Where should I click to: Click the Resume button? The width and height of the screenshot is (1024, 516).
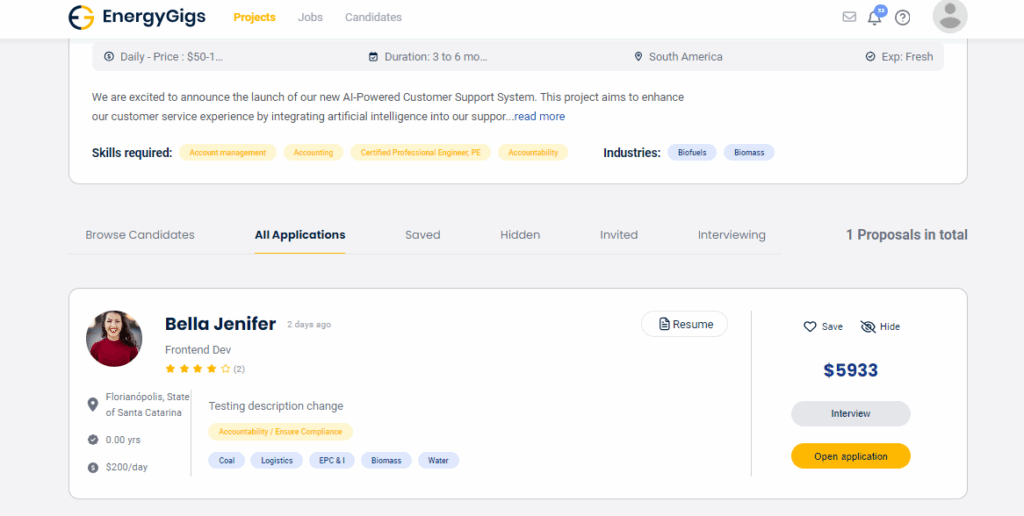684,324
